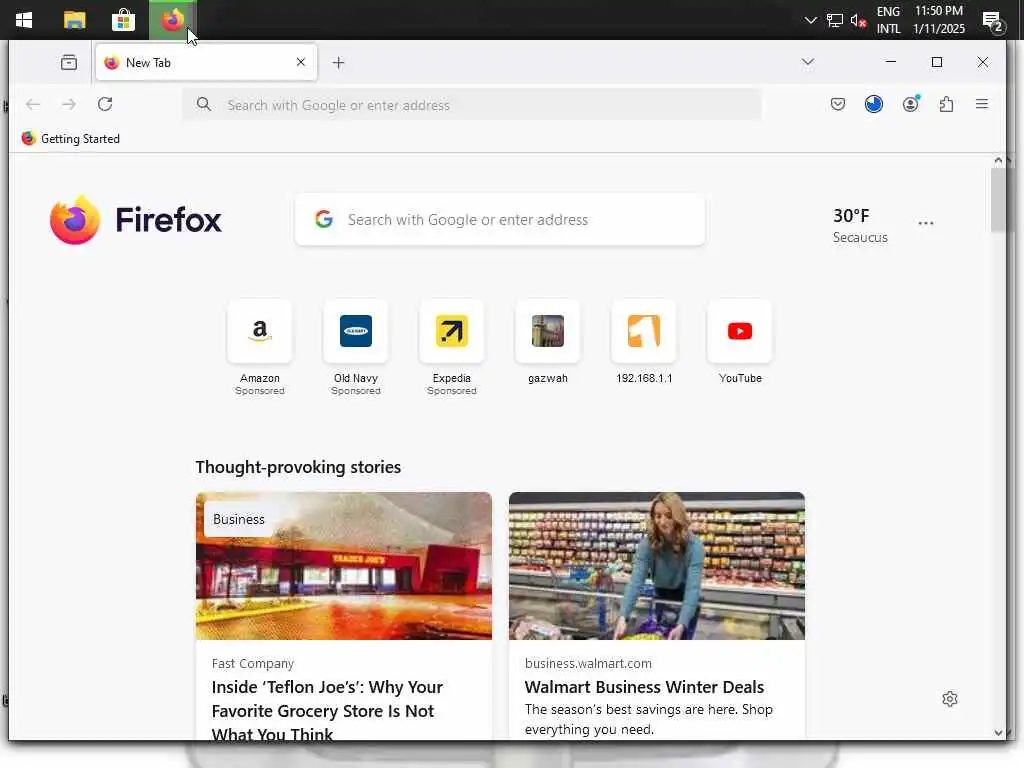Click the Thought-provoking stories heading
The width and height of the screenshot is (1024, 768).
click(x=298, y=467)
